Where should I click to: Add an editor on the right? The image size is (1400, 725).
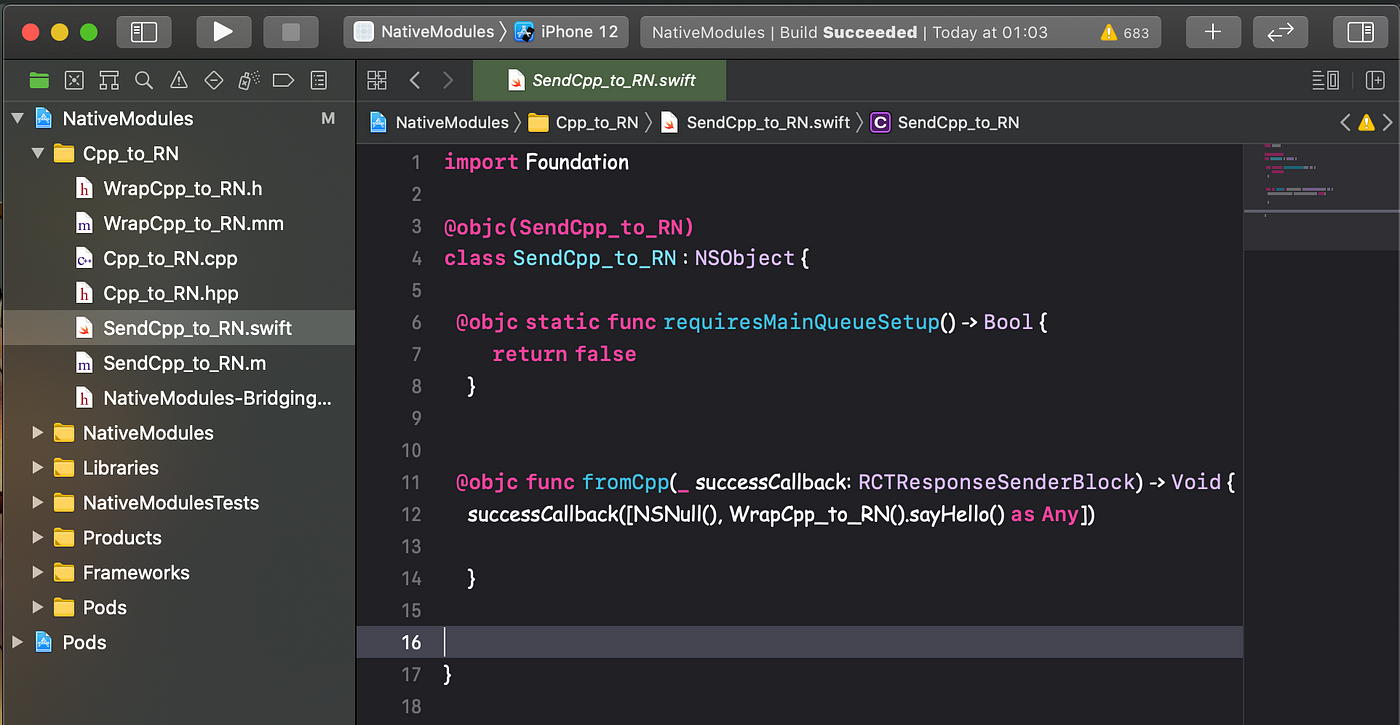click(x=1375, y=80)
